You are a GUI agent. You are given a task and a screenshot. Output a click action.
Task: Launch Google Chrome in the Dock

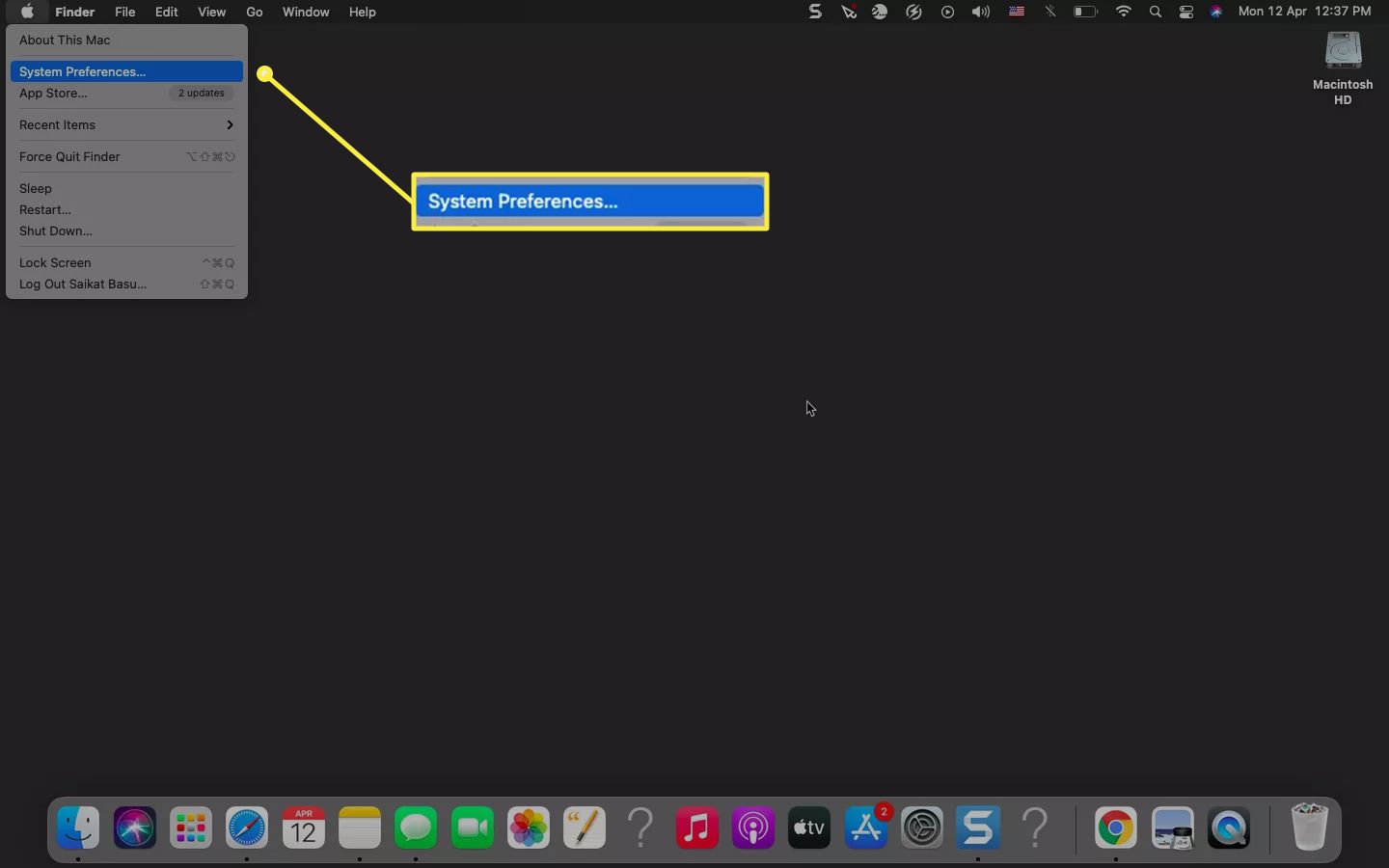coord(1115,828)
